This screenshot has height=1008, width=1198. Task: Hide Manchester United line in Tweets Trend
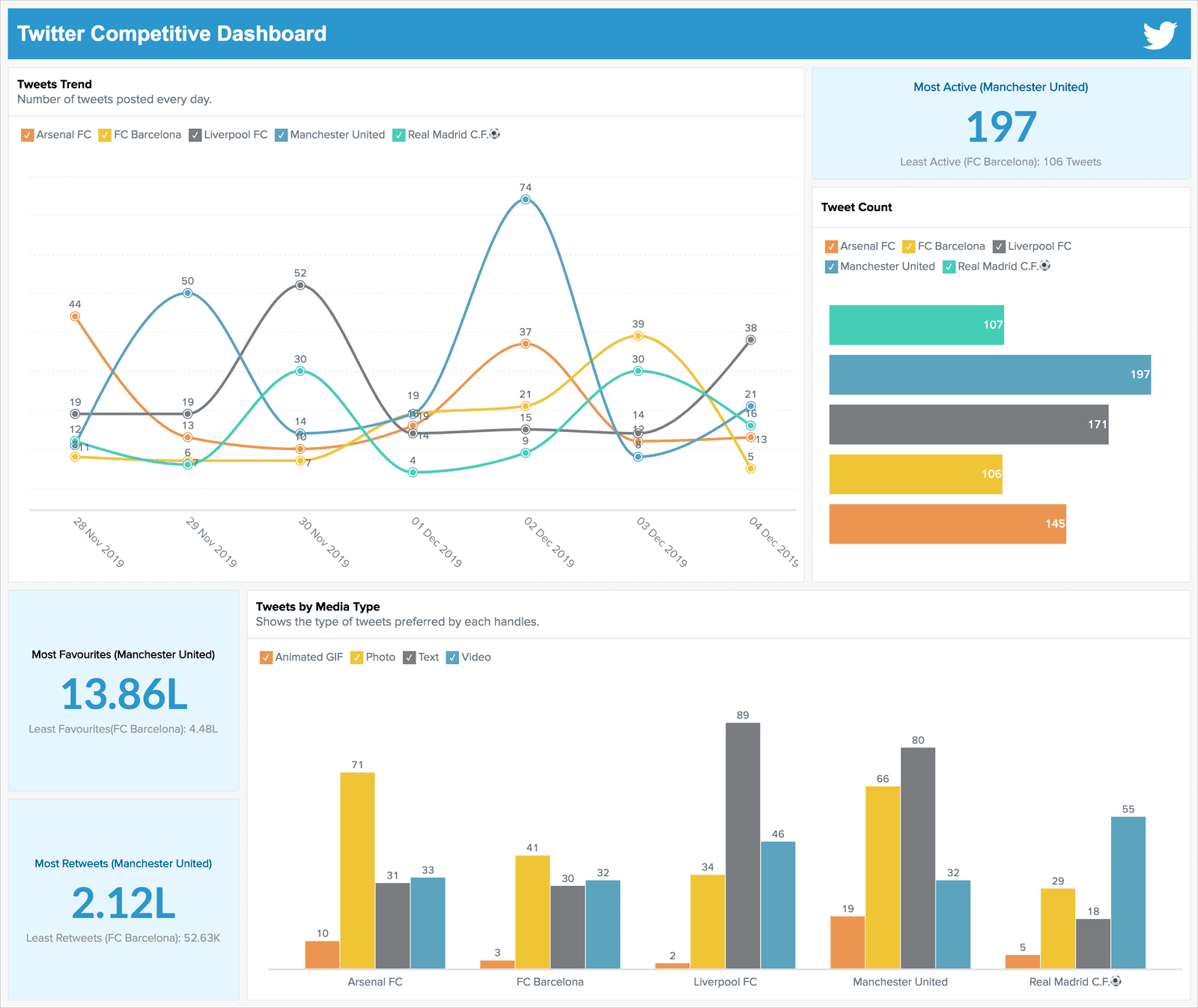pos(282,135)
